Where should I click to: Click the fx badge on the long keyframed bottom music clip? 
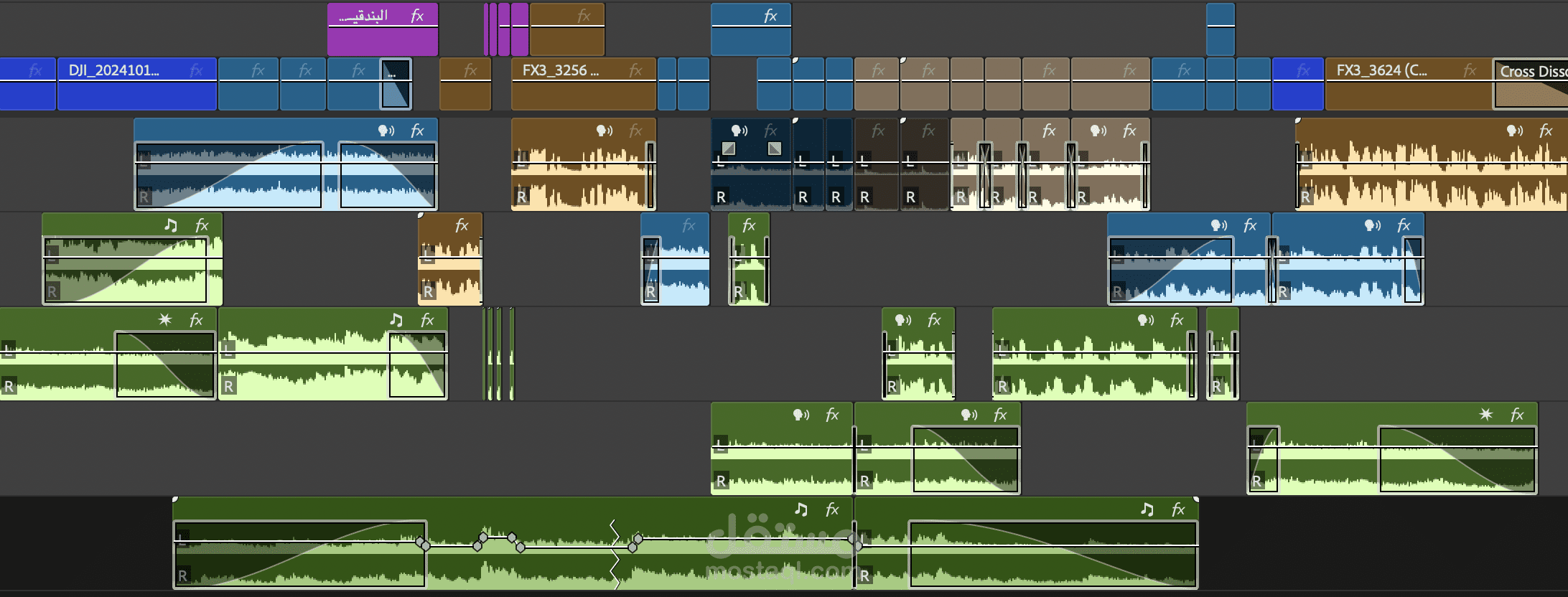click(832, 509)
